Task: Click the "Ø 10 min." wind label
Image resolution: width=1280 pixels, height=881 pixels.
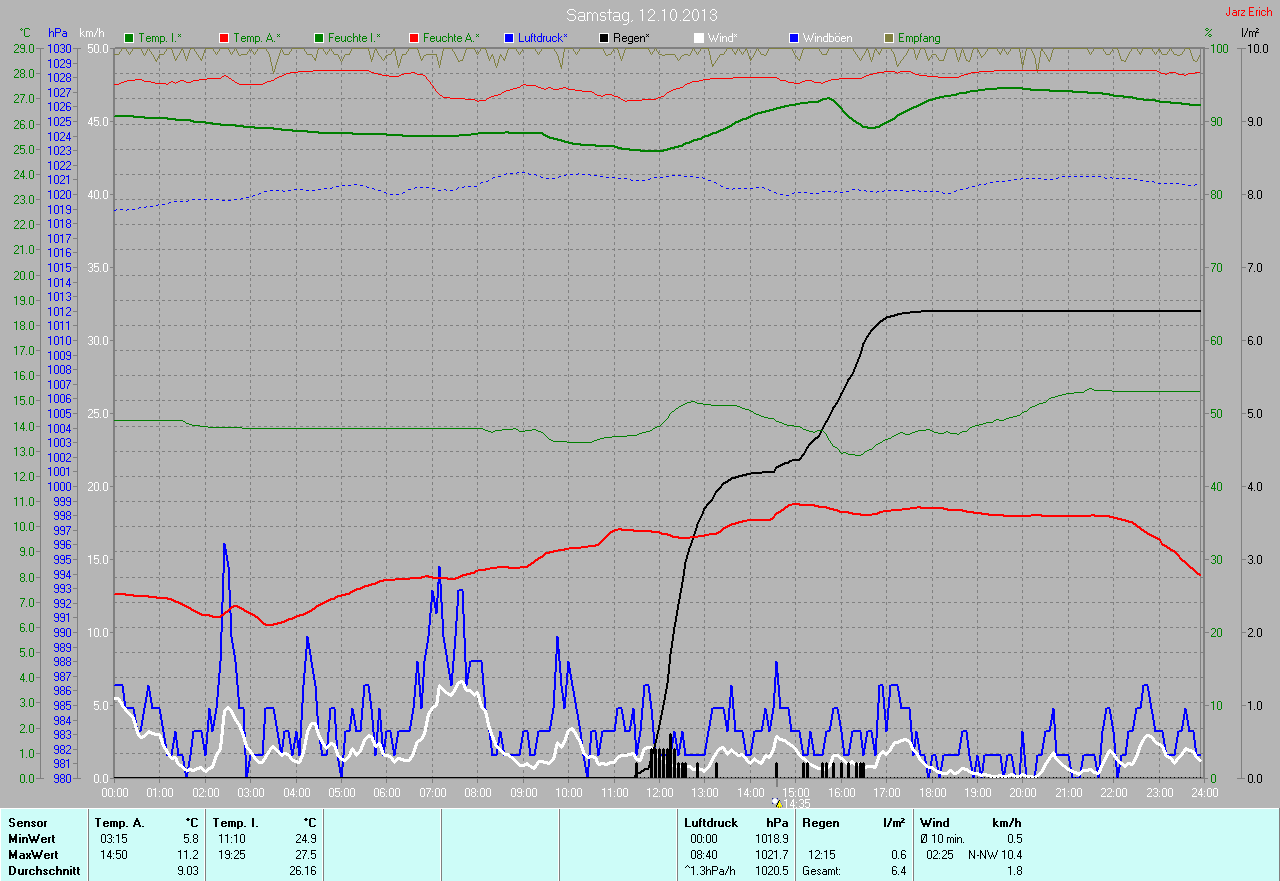Action: coord(943,839)
